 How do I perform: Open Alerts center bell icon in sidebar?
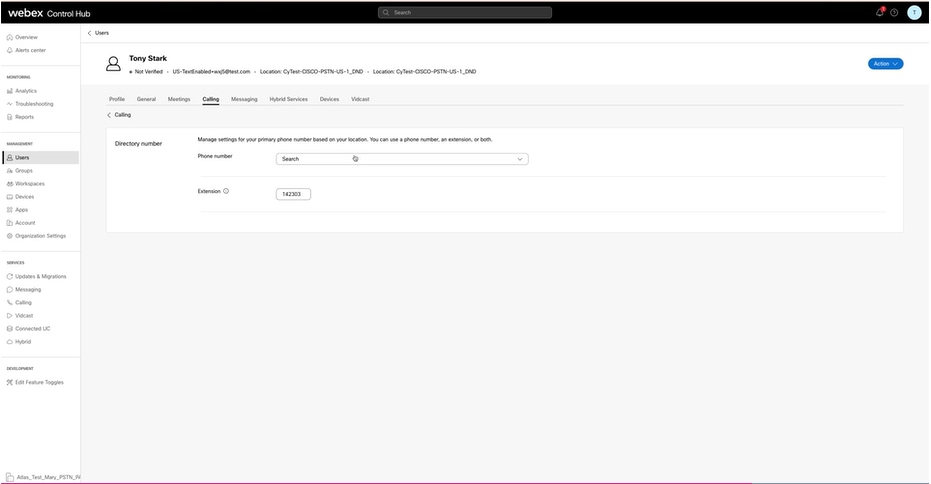click(x=10, y=50)
